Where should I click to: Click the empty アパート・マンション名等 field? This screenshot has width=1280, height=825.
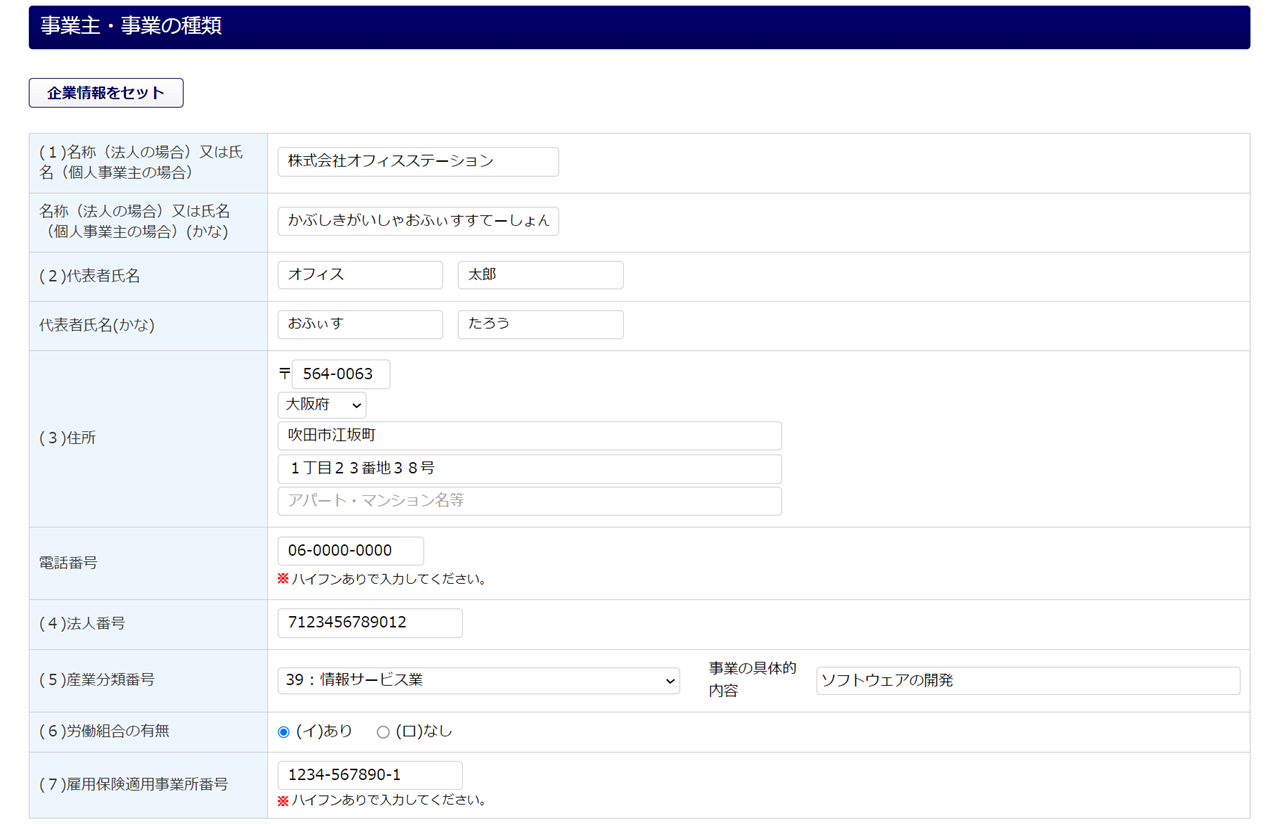530,501
